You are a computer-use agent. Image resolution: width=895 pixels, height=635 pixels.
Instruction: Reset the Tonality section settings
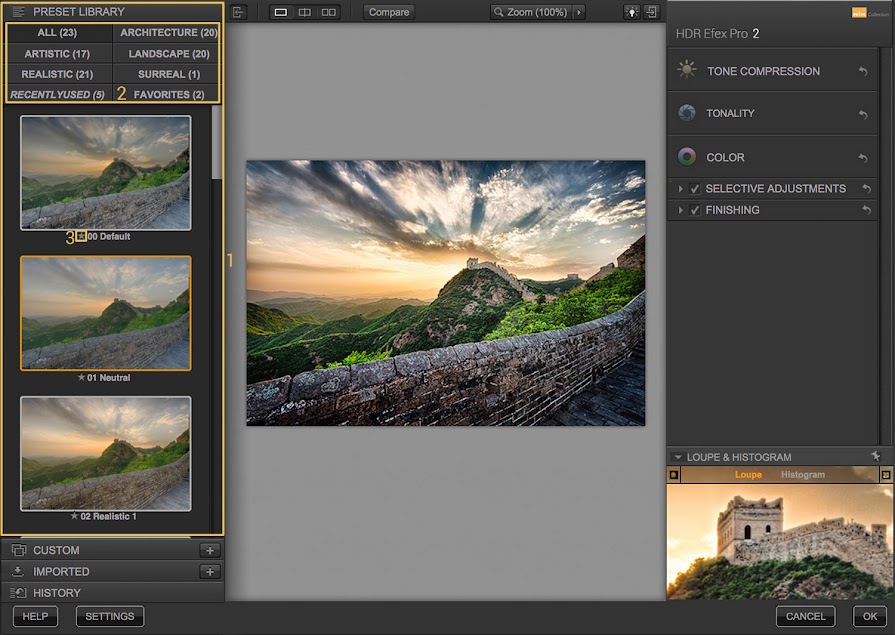(863, 114)
